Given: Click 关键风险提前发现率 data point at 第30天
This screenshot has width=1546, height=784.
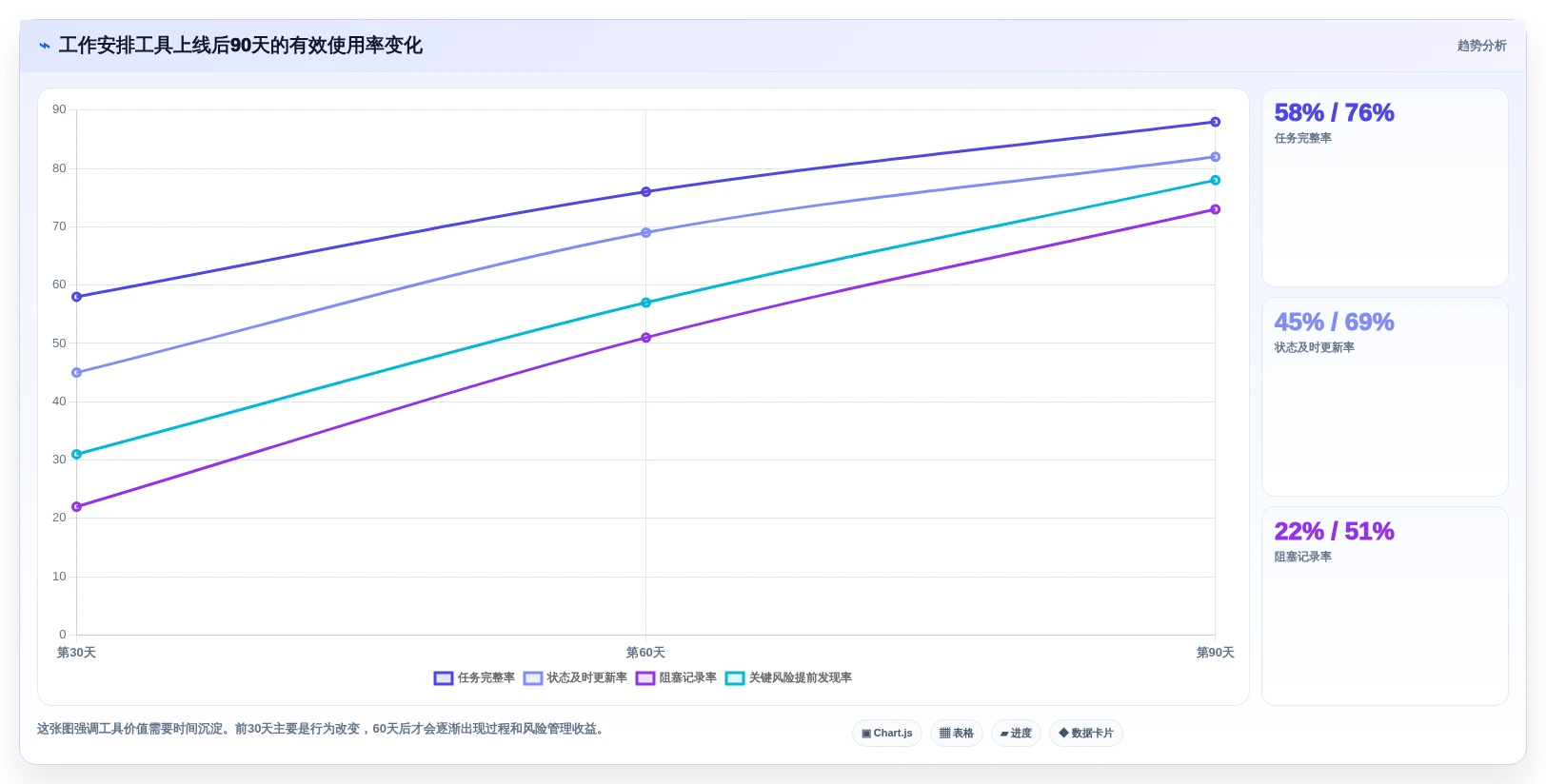Looking at the screenshot, I should pyautogui.click(x=77, y=455).
